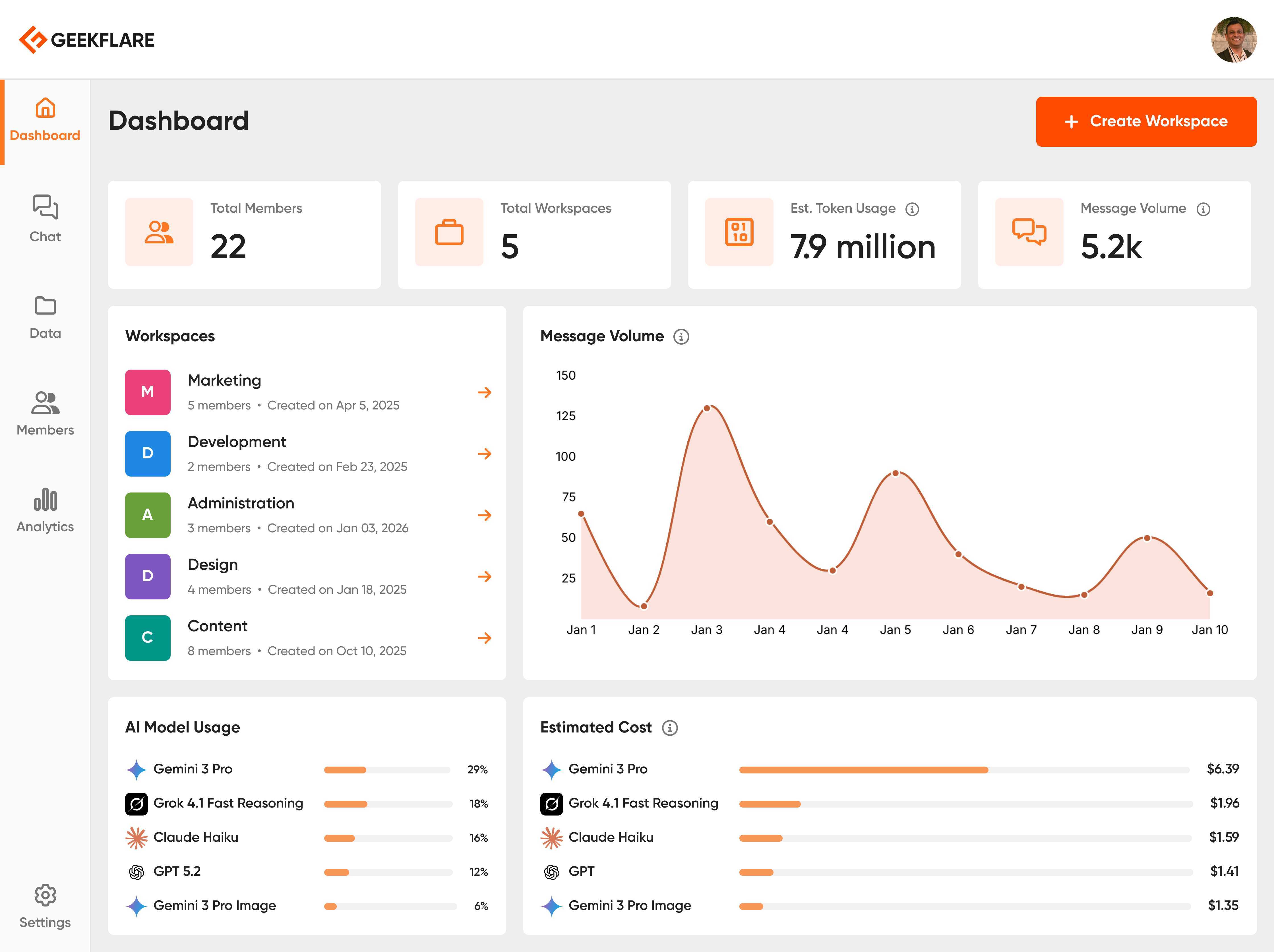This screenshot has height=952, width=1274.
Task: Click the Members icon in the sidebar
Action: (x=45, y=404)
